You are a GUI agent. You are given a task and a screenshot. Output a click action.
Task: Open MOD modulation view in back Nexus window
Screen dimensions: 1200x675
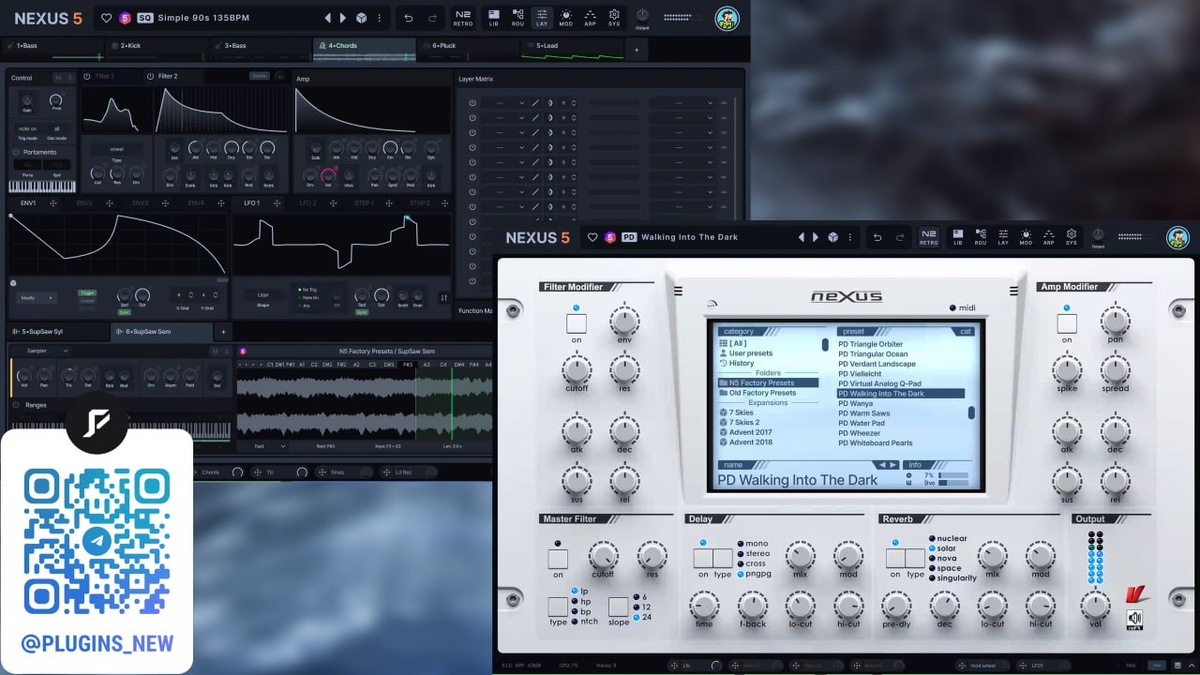(x=566, y=18)
